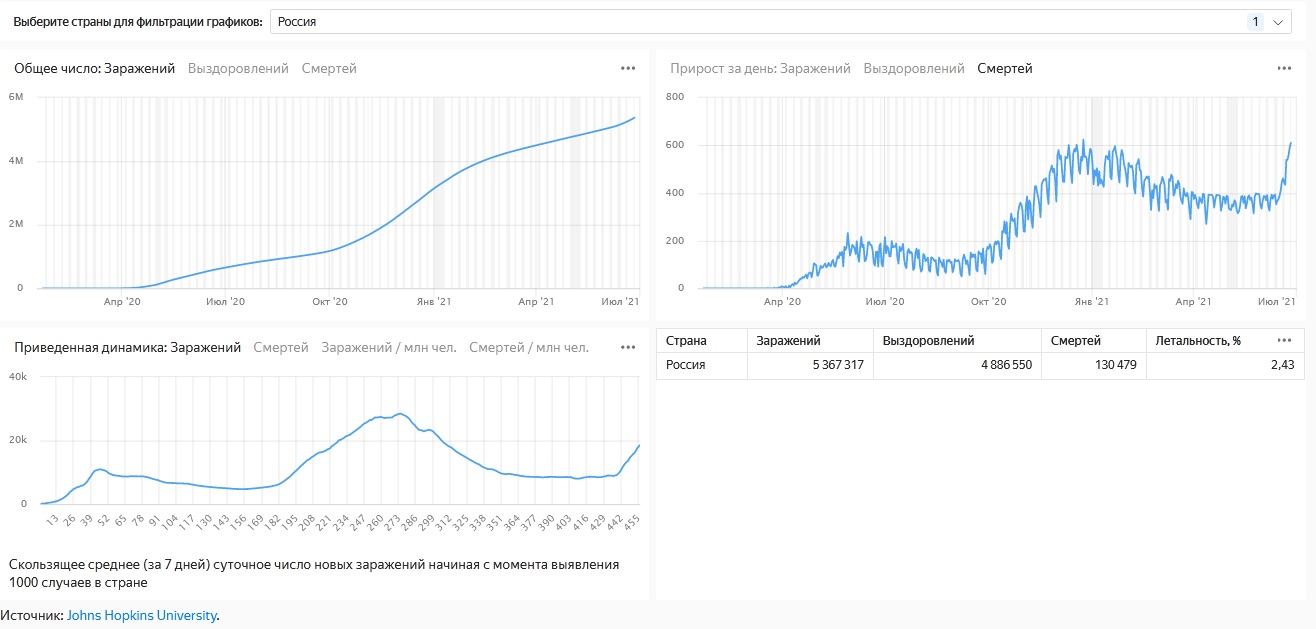Open the daily growth chart options menu

coord(1284,68)
